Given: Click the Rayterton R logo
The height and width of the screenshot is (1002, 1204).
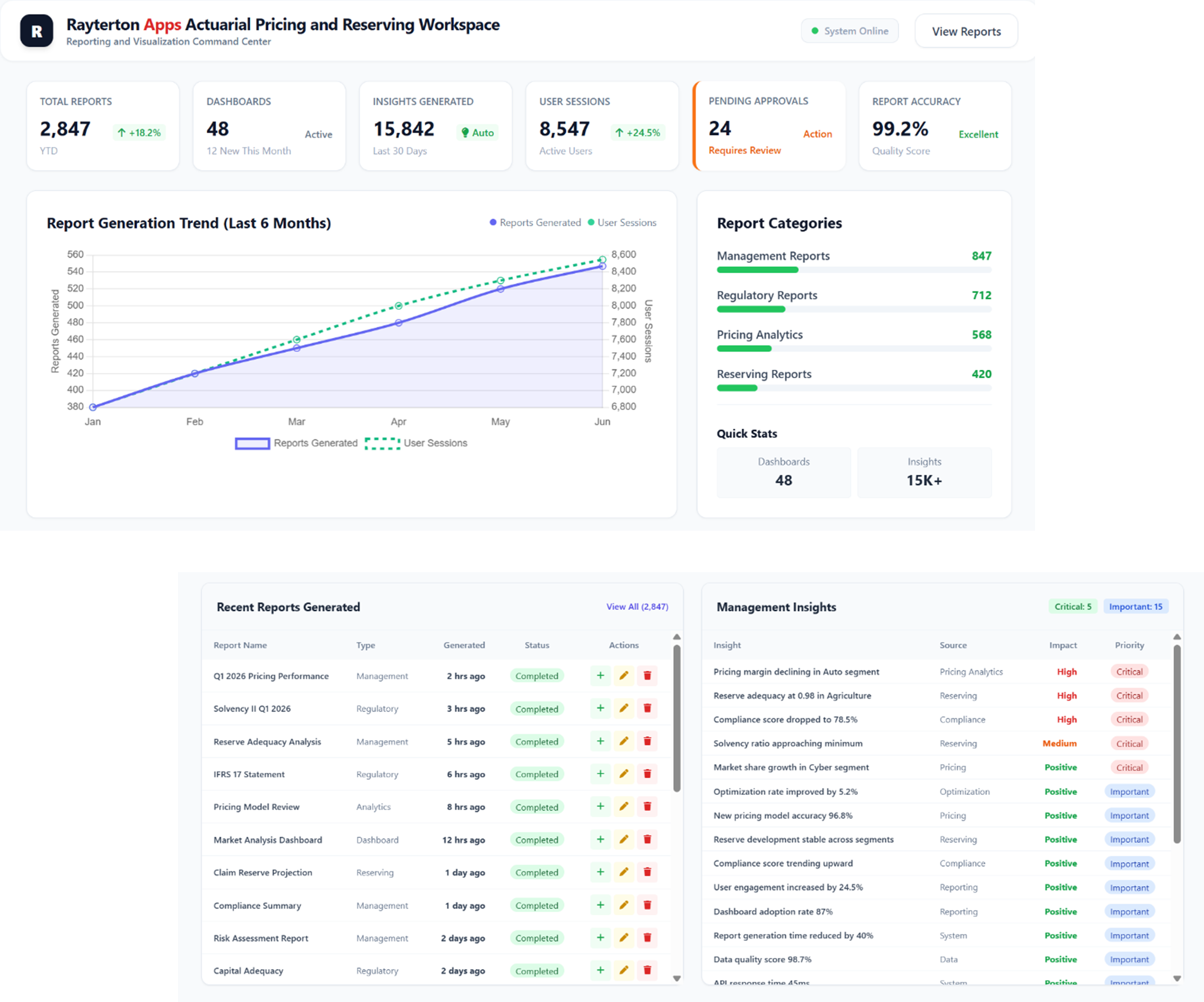Looking at the screenshot, I should click(x=36, y=31).
